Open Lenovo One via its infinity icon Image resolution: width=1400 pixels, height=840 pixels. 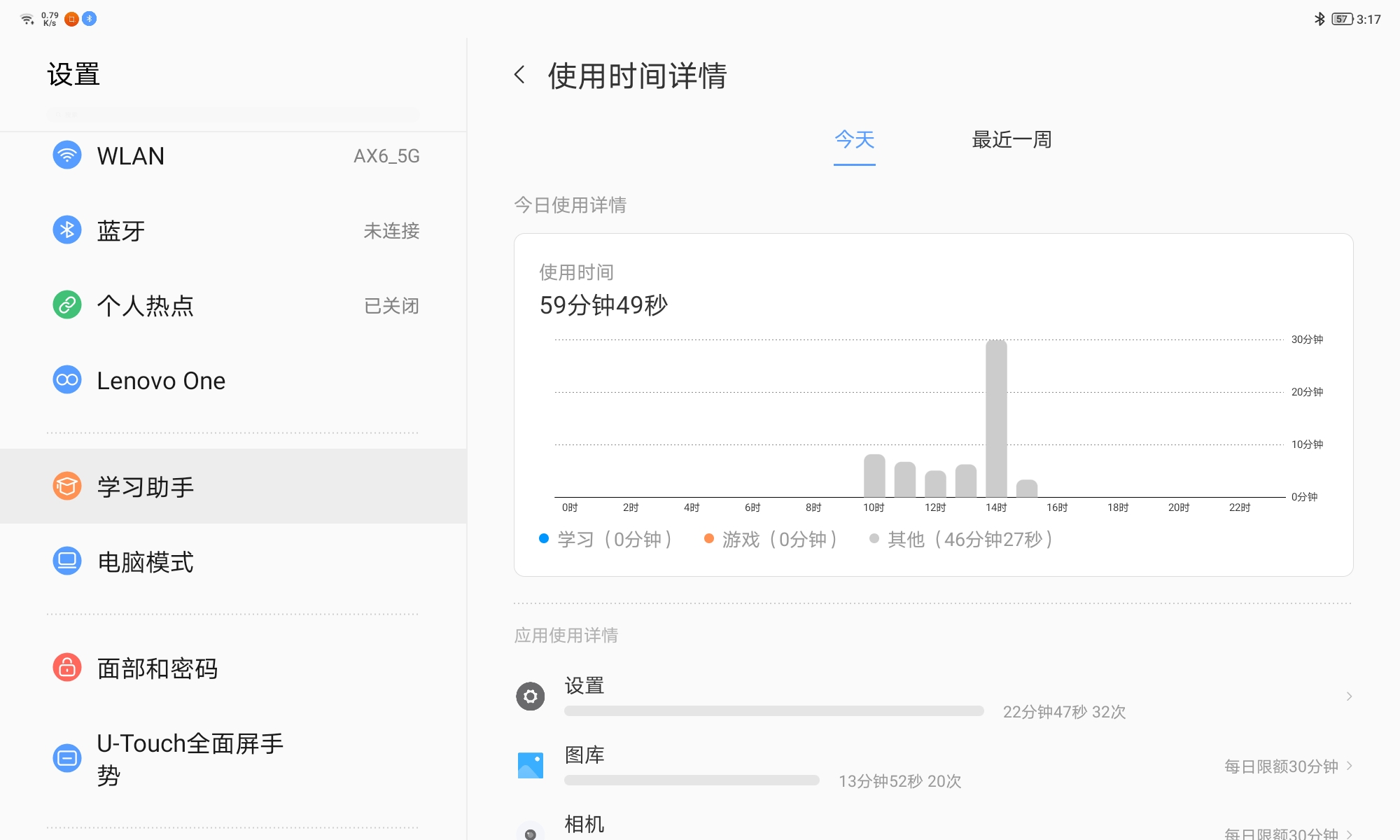tap(66, 379)
